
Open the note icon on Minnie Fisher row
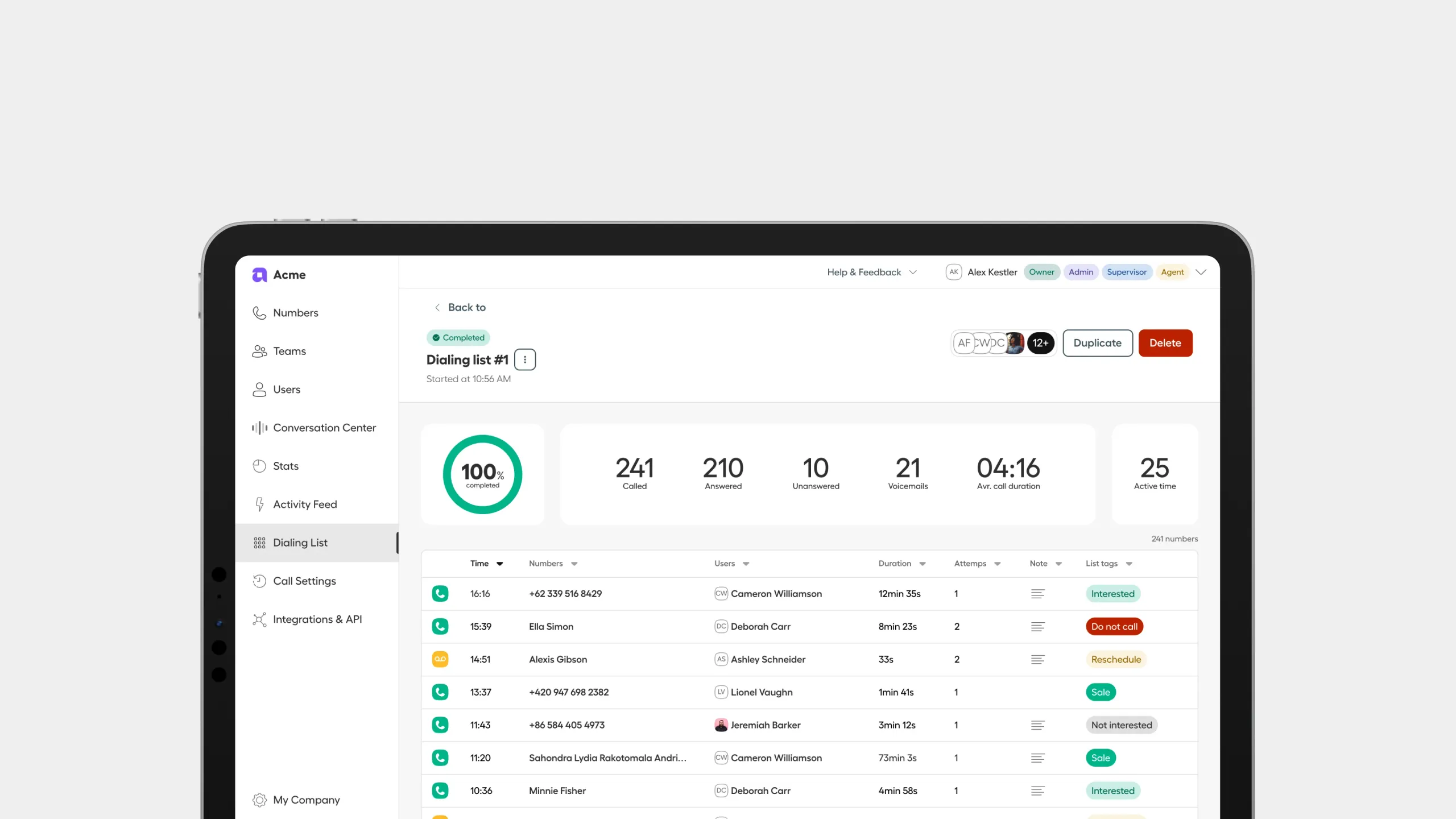[x=1037, y=791]
